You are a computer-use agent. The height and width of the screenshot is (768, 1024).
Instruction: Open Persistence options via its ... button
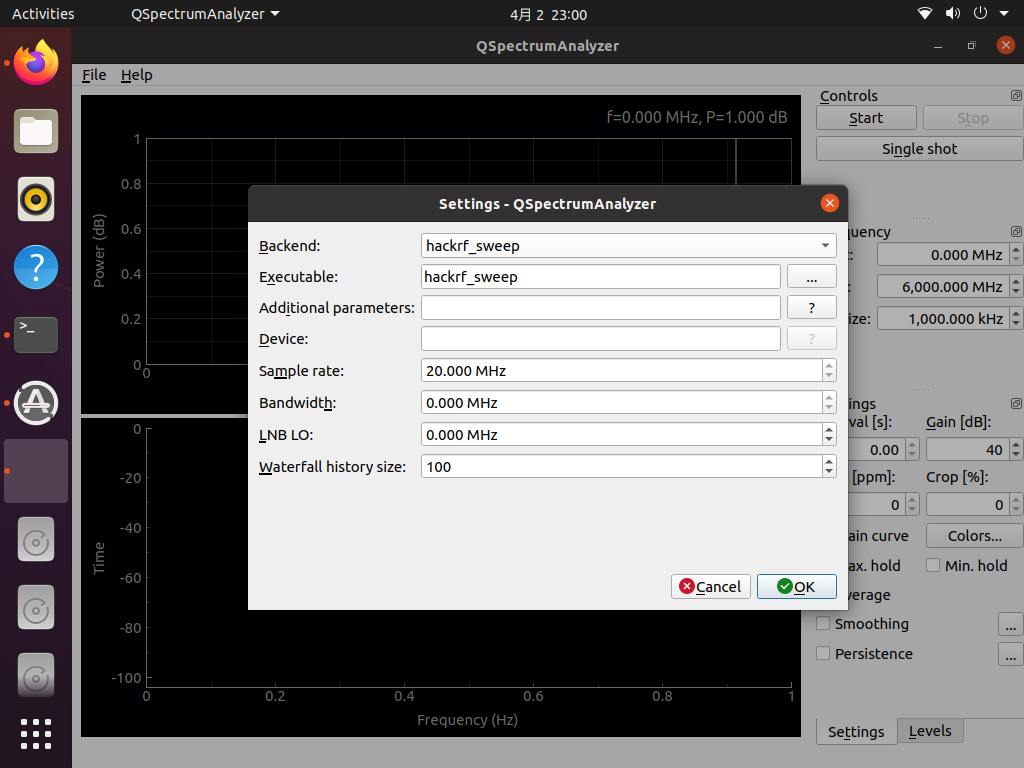[1010, 653]
